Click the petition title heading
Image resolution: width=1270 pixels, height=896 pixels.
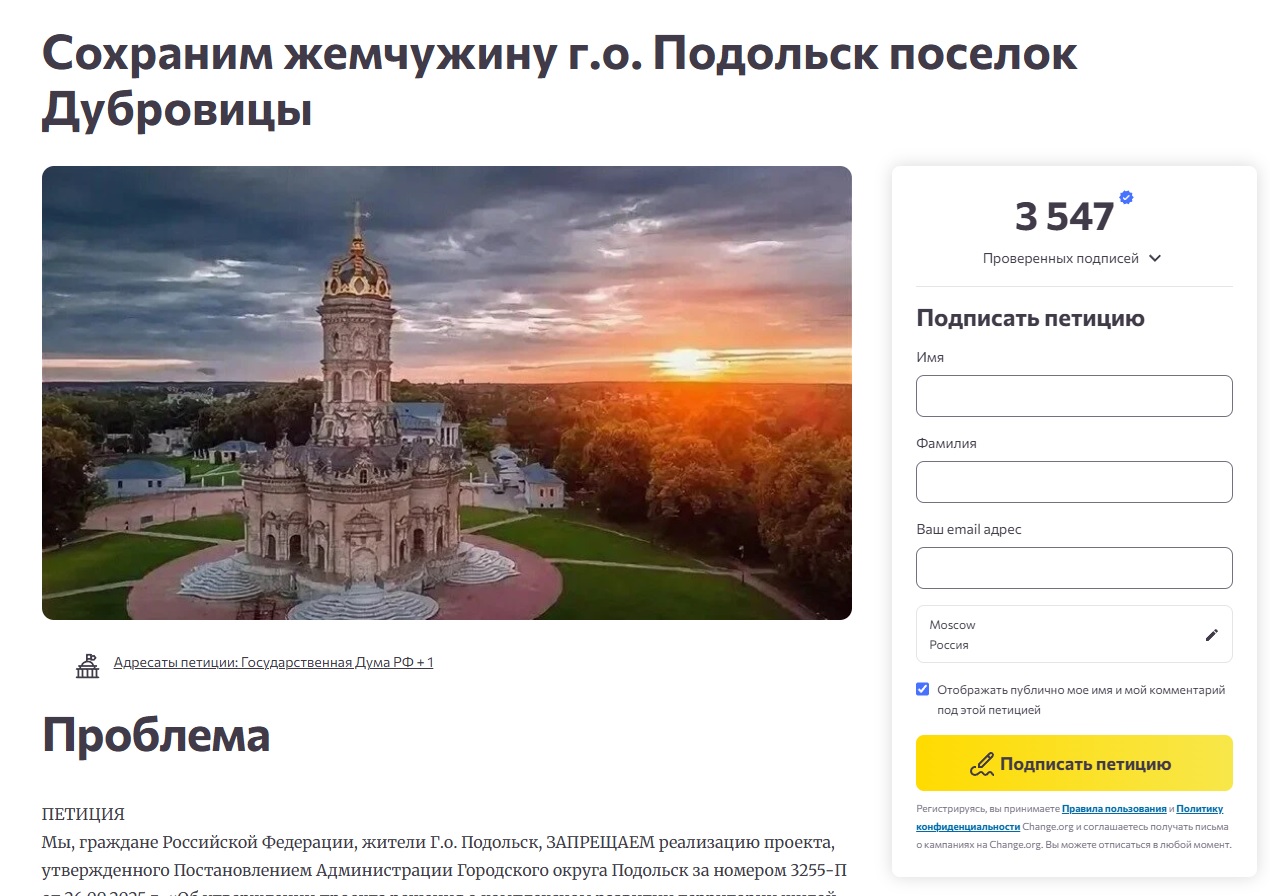click(x=560, y=82)
